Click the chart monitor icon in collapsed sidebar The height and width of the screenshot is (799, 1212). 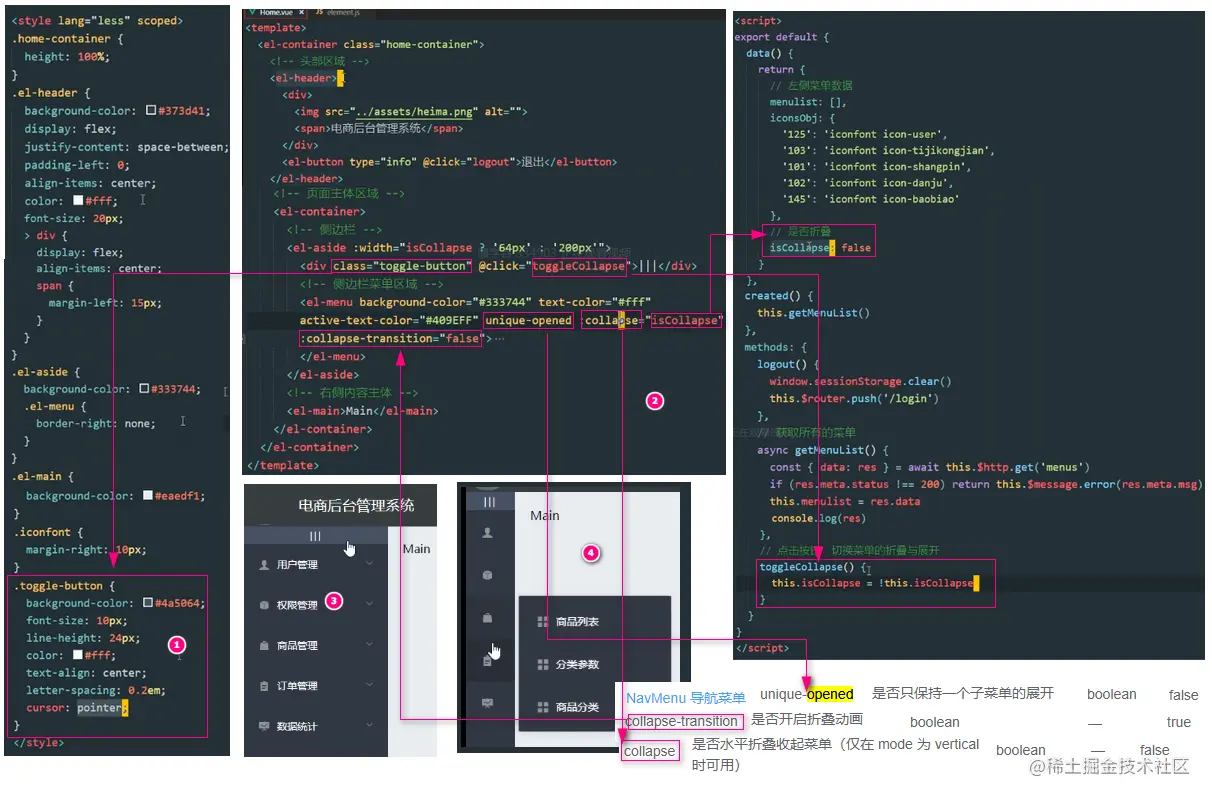click(x=488, y=703)
